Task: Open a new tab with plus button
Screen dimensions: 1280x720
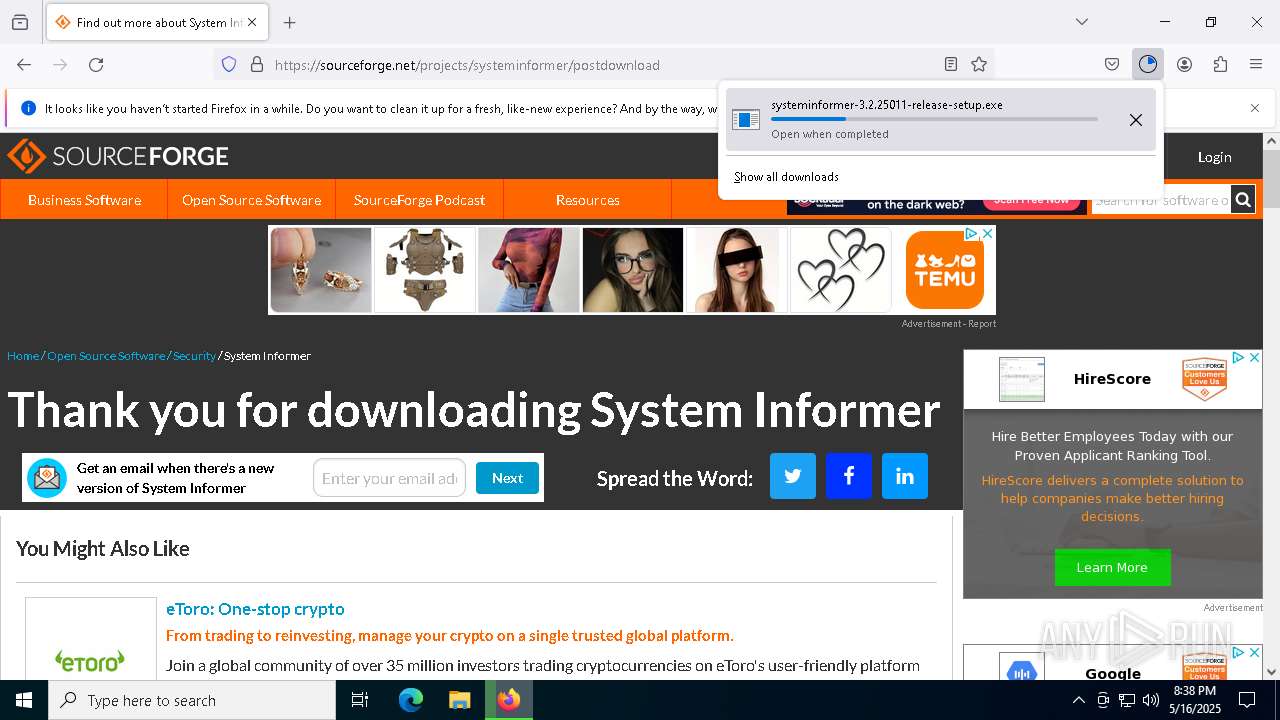Action: [x=290, y=22]
